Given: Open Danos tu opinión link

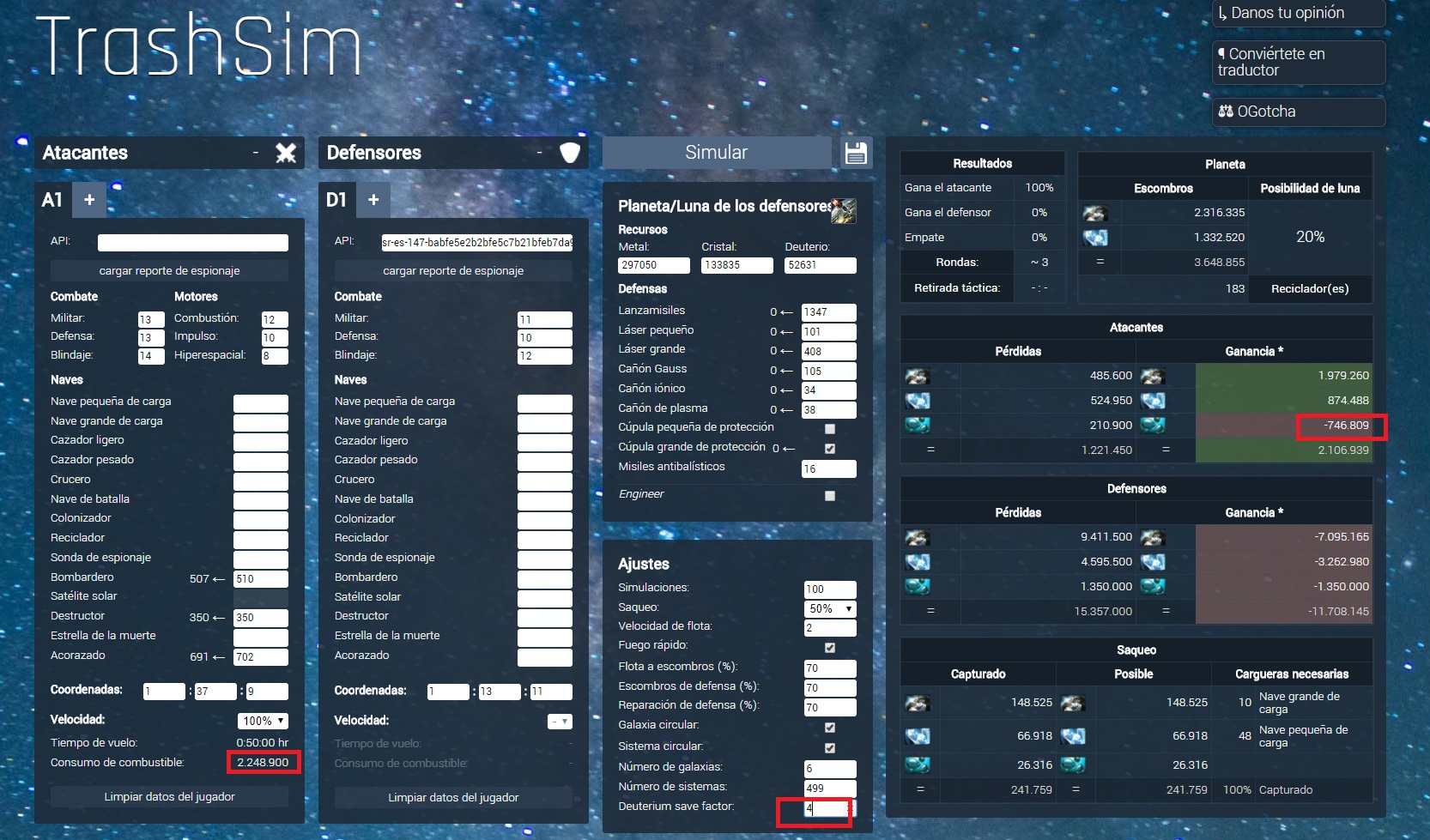Looking at the screenshot, I should pyautogui.click(x=1298, y=13).
